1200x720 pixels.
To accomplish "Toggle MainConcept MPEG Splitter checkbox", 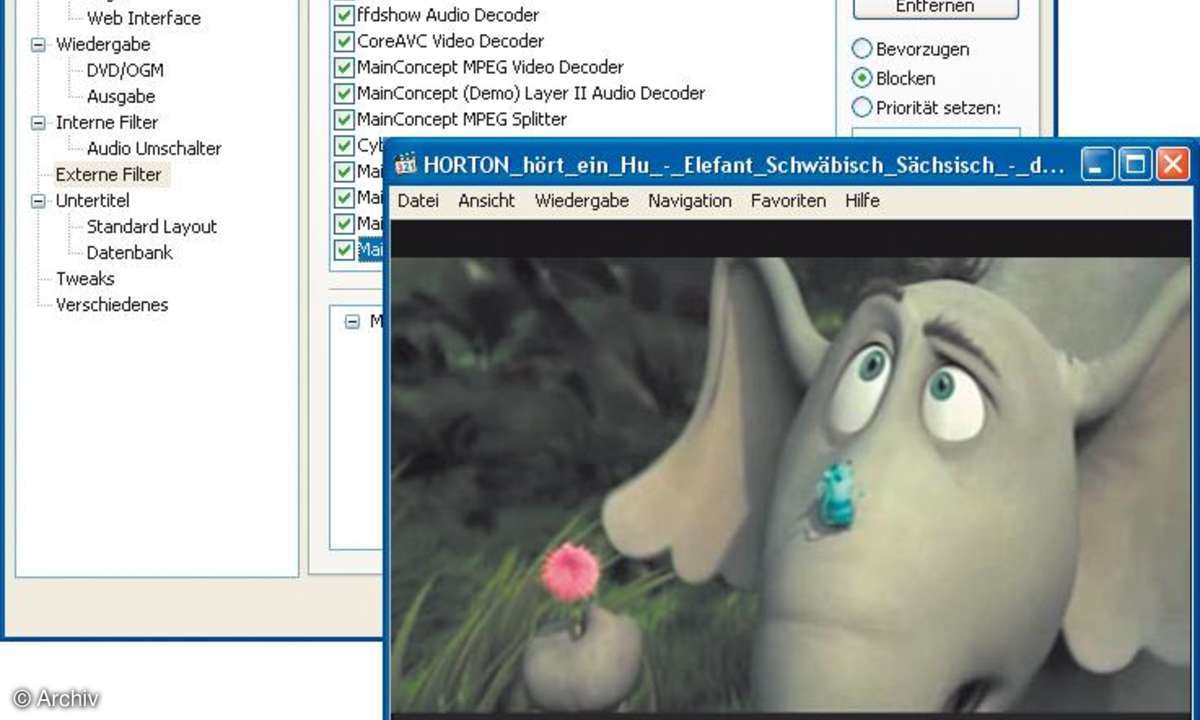I will tap(344, 120).
